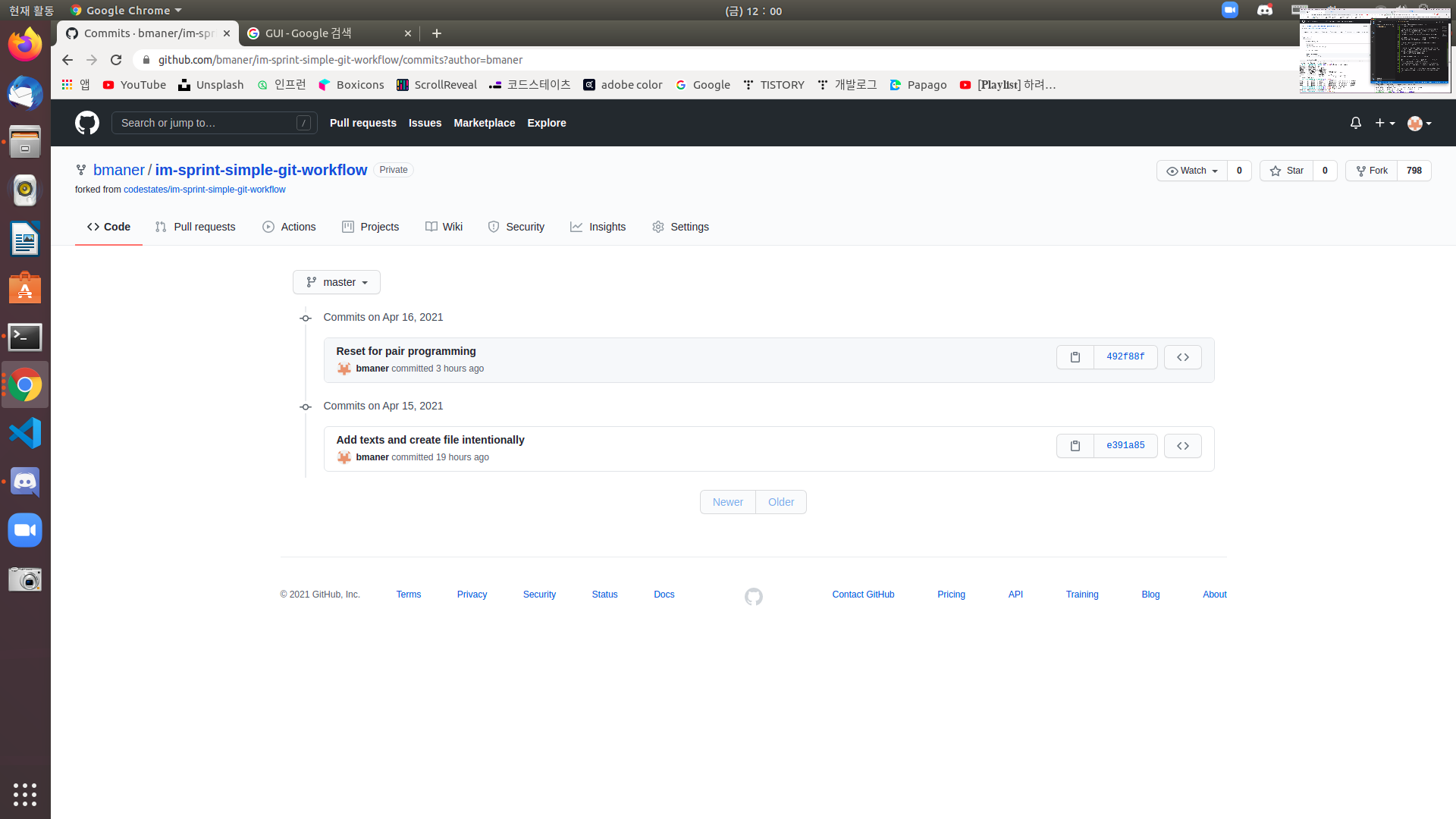Focus the Search or jump to field
The height and width of the screenshot is (819, 1456).
[x=206, y=123]
